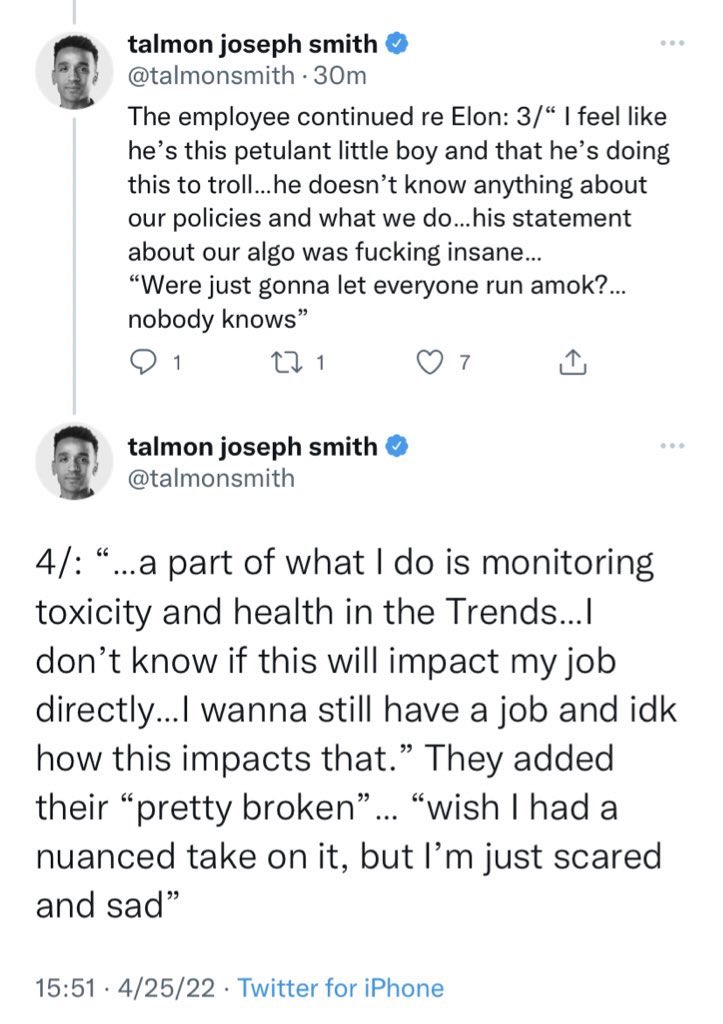The width and height of the screenshot is (723, 1024).
Task: Click the 15:51 · 4/25/22 timestamp
Action: pos(125,988)
